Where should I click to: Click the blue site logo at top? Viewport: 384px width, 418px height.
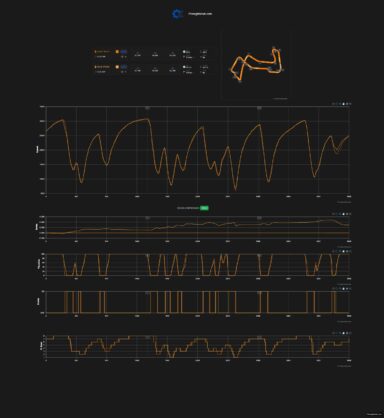pos(177,14)
